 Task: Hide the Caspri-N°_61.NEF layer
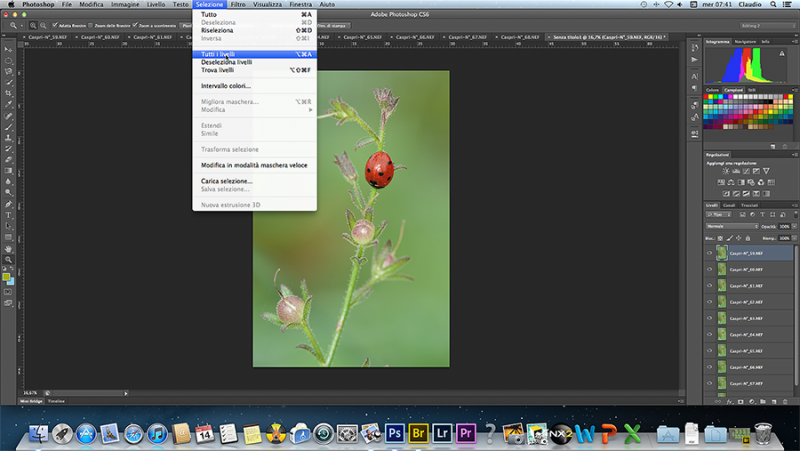tap(709, 286)
